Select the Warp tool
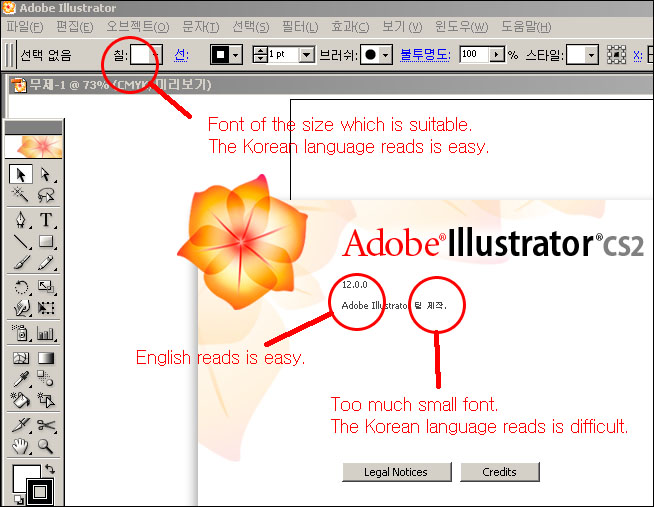Image resolution: width=654 pixels, height=507 pixels. pos(20,308)
